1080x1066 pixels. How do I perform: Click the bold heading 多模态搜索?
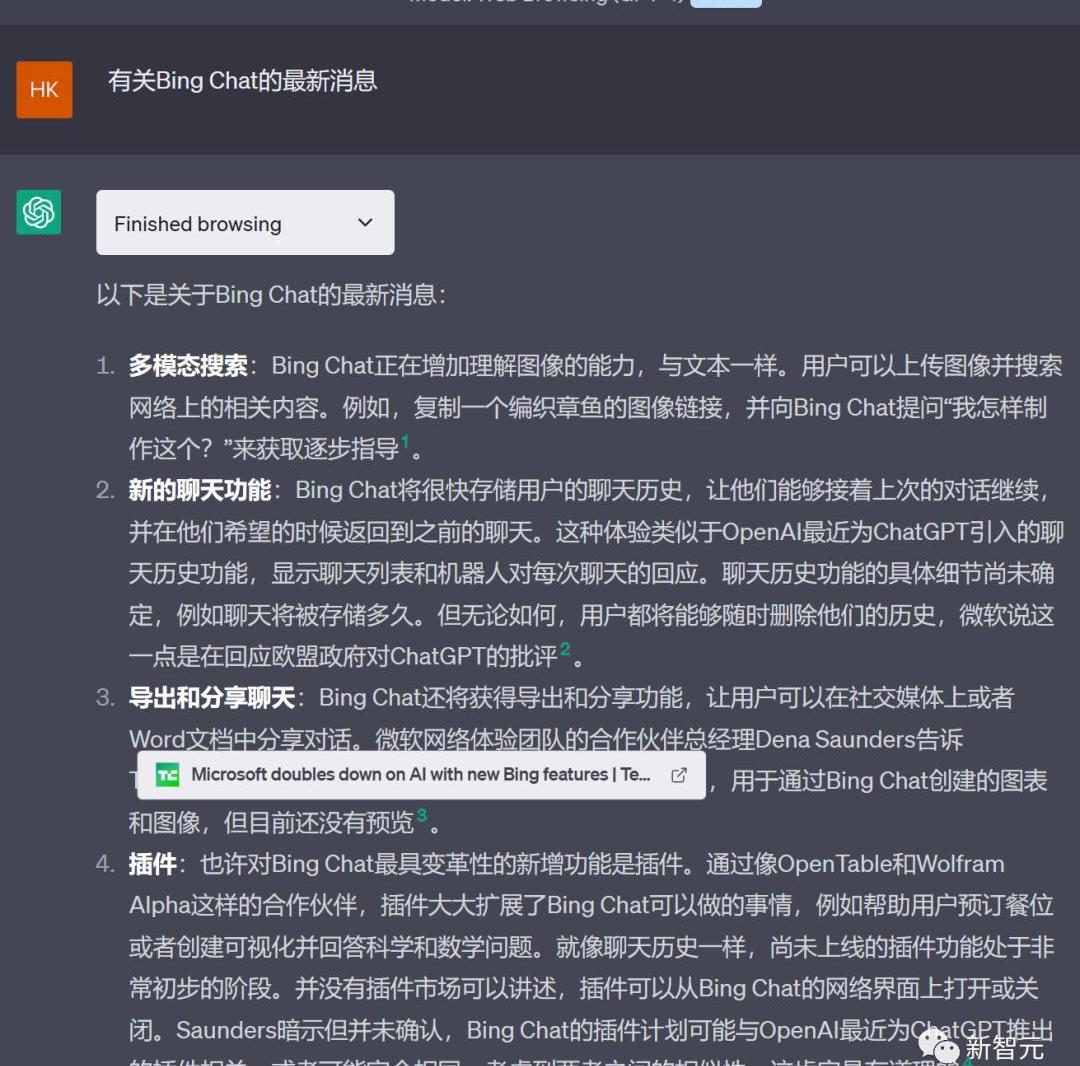point(188,366)
